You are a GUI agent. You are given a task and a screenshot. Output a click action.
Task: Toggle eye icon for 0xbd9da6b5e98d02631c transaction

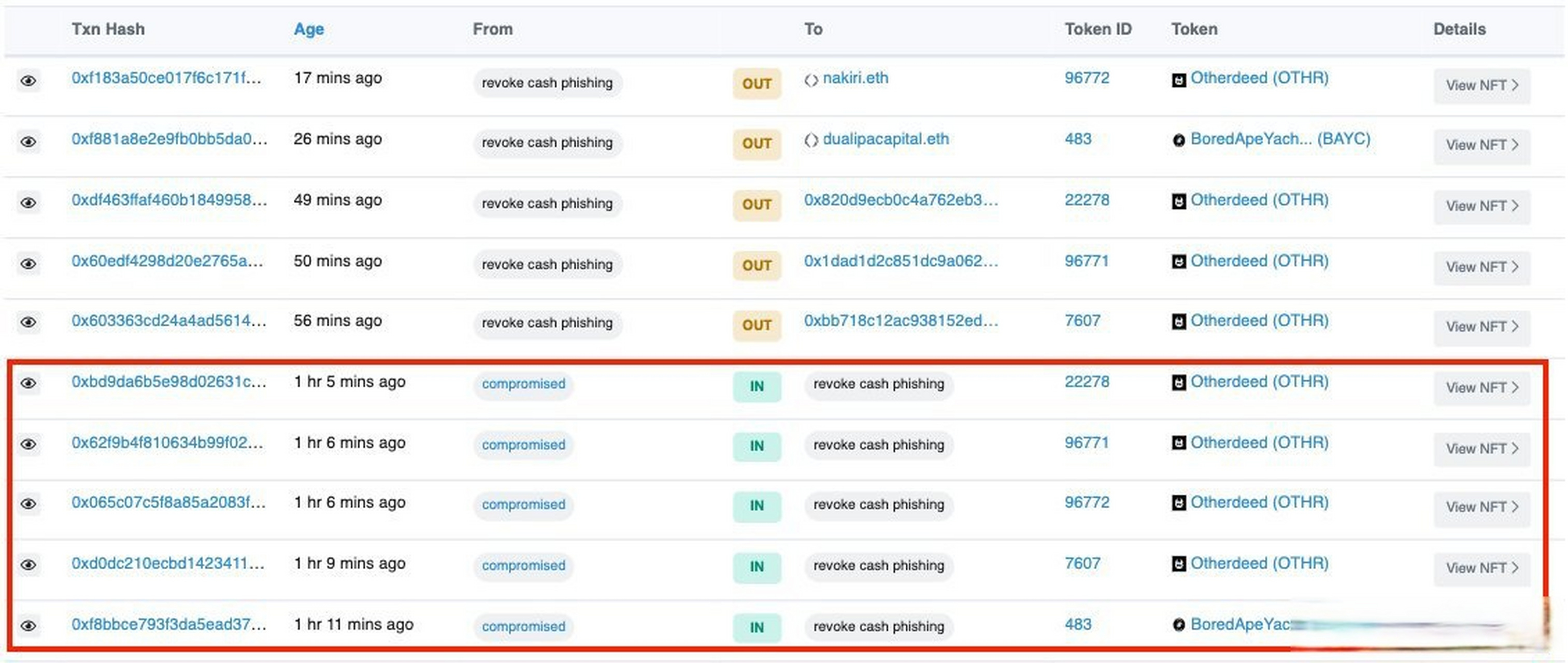[x=28, y=383]
